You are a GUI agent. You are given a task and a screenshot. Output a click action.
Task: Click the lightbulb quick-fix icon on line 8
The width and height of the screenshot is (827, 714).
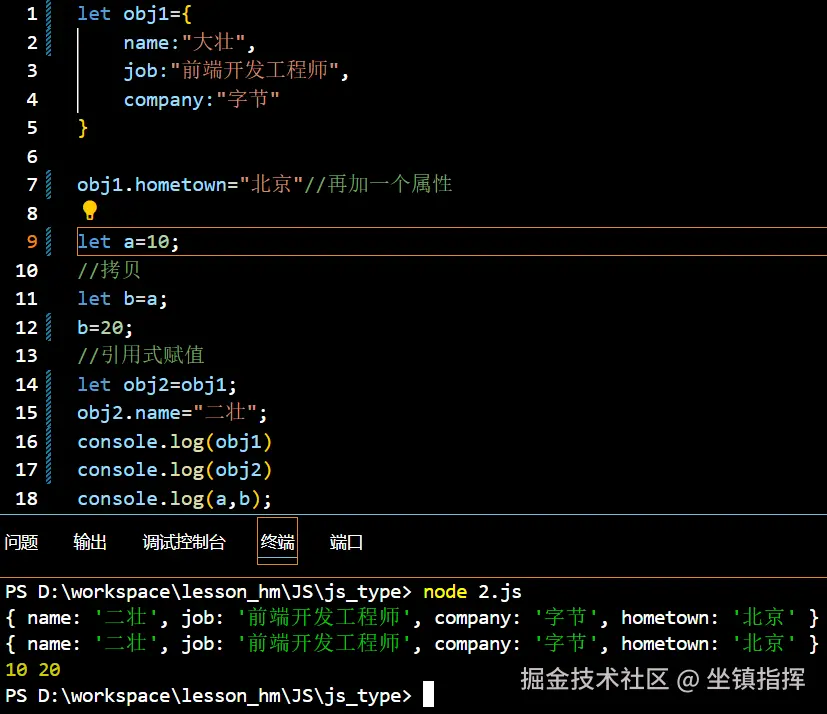coord(90,210)
